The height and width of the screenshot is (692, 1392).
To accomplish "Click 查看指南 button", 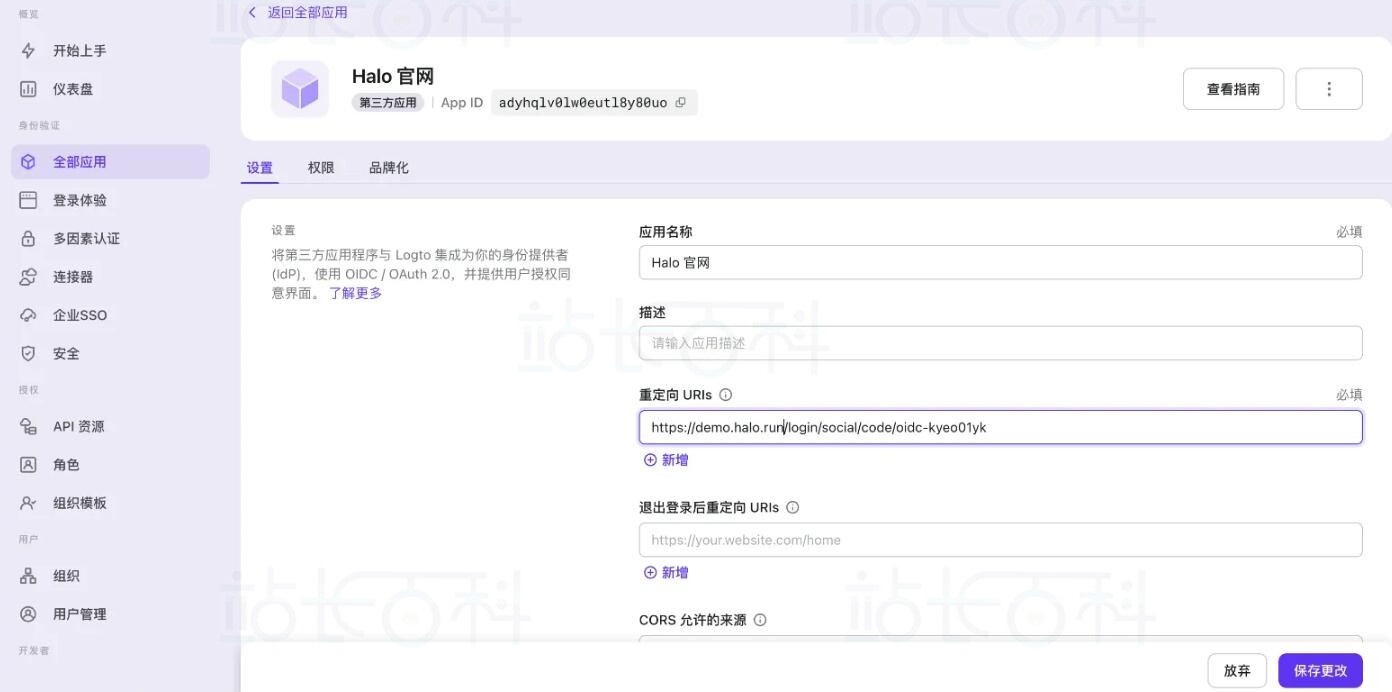I will [x=1233, y=89].
